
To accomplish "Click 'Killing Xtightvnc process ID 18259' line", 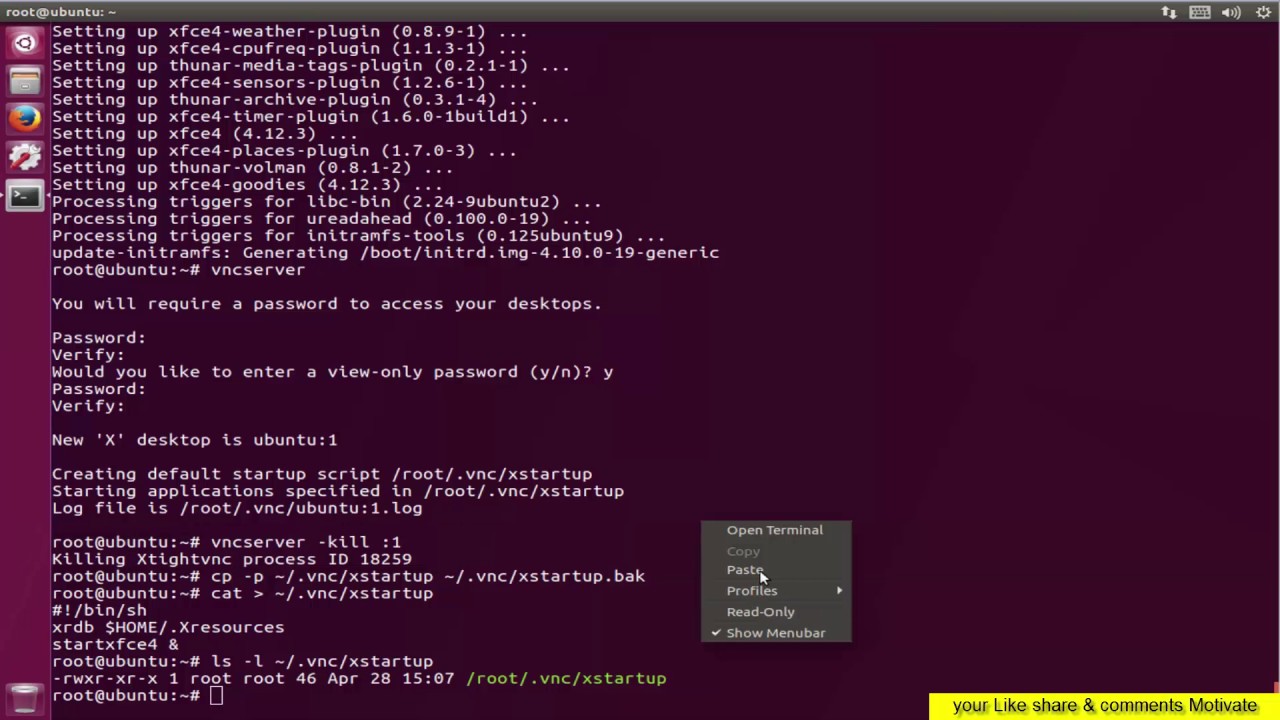I will click(x=232, y=559).
